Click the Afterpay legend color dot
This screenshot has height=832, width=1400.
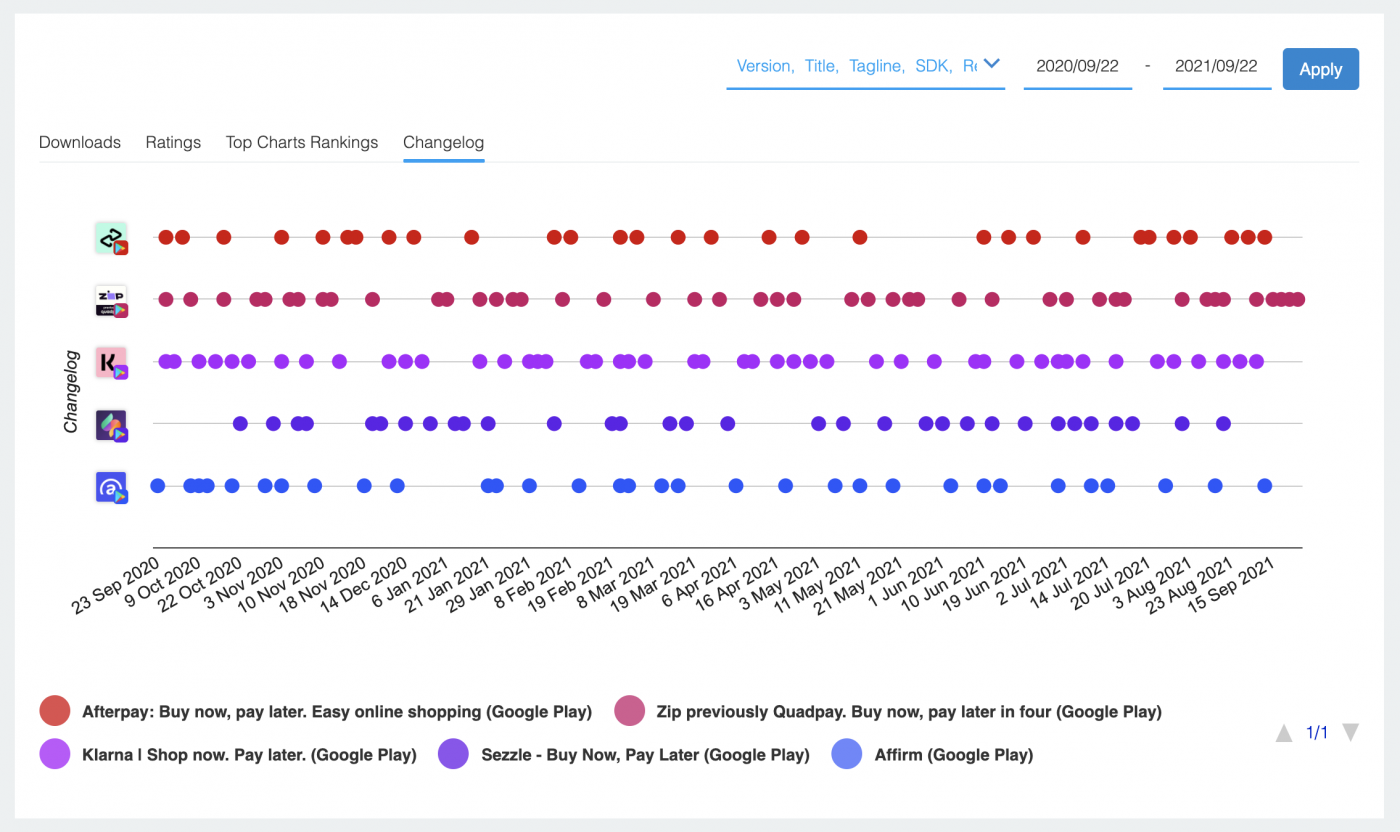click(x=53, y=711)
